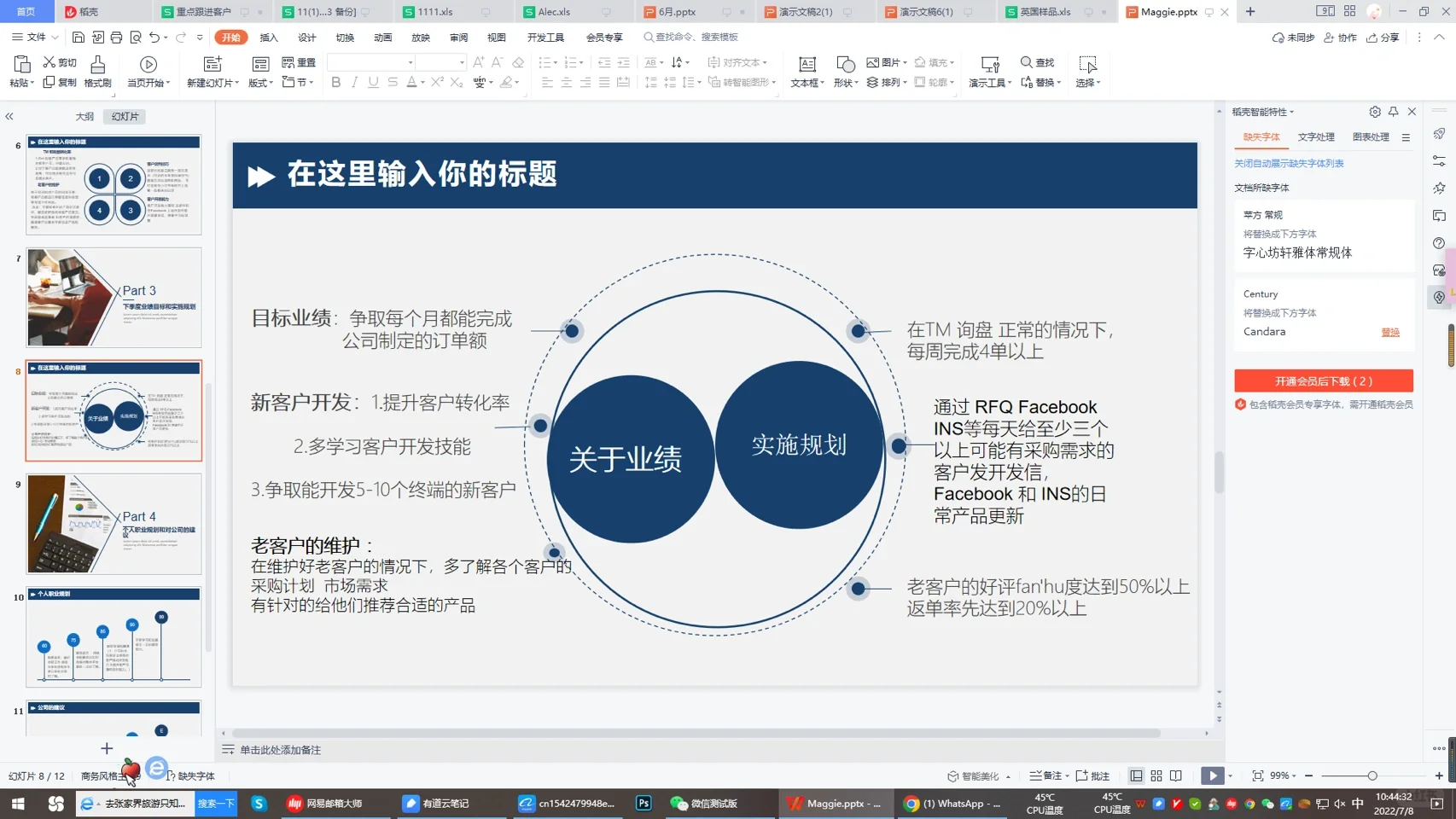The image size is (1456, 819).
Task: Open the Insert (插入) ribbon tab
Action: click(269, 38)
